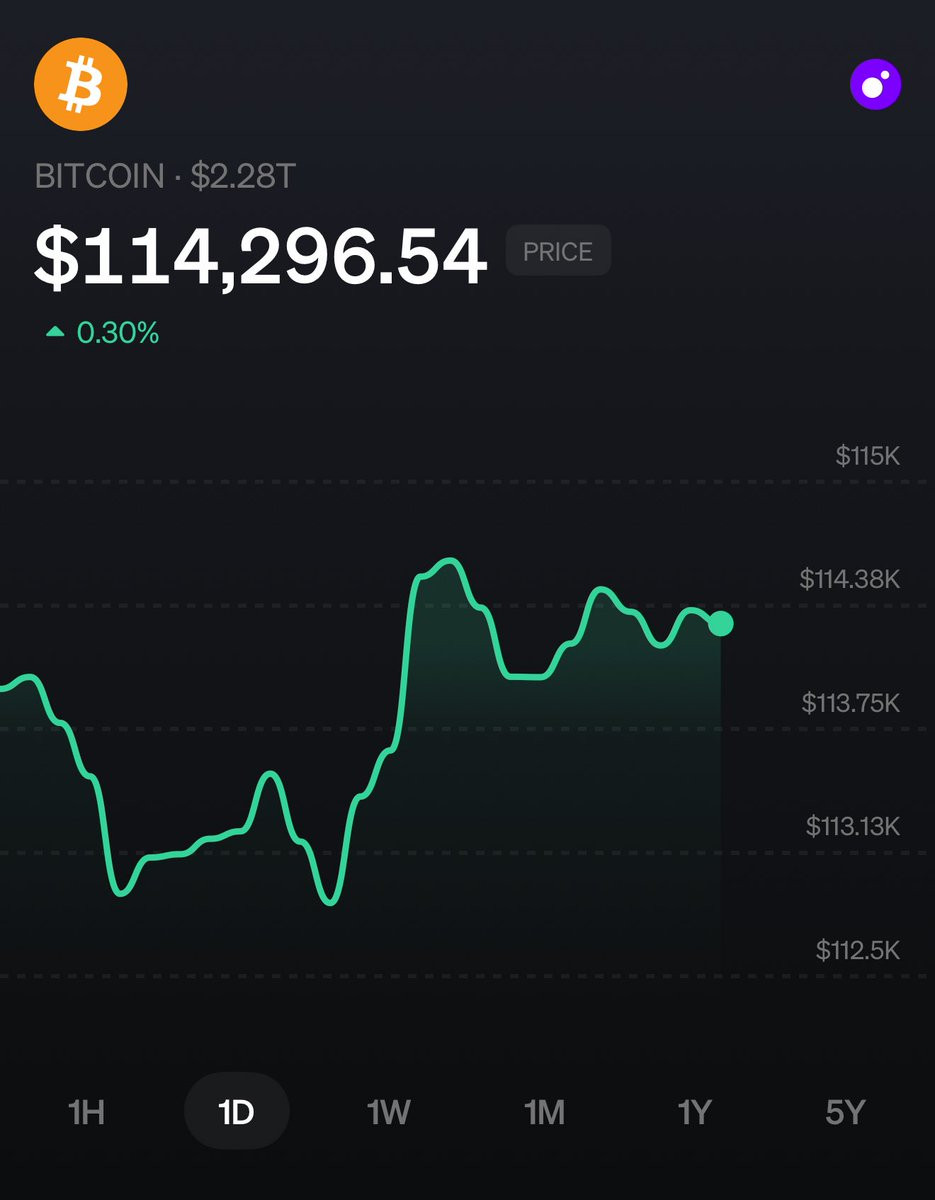This screenshot has width=935, height=1200.
Task: Tap the $113.13K axis label
Action: click(x=853, y=825)
